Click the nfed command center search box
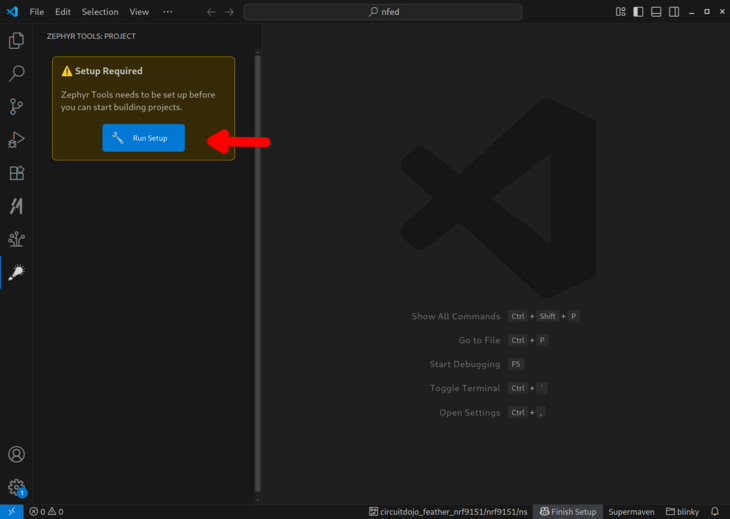Viewport: 730px width, 519px height. pos(383,12)
